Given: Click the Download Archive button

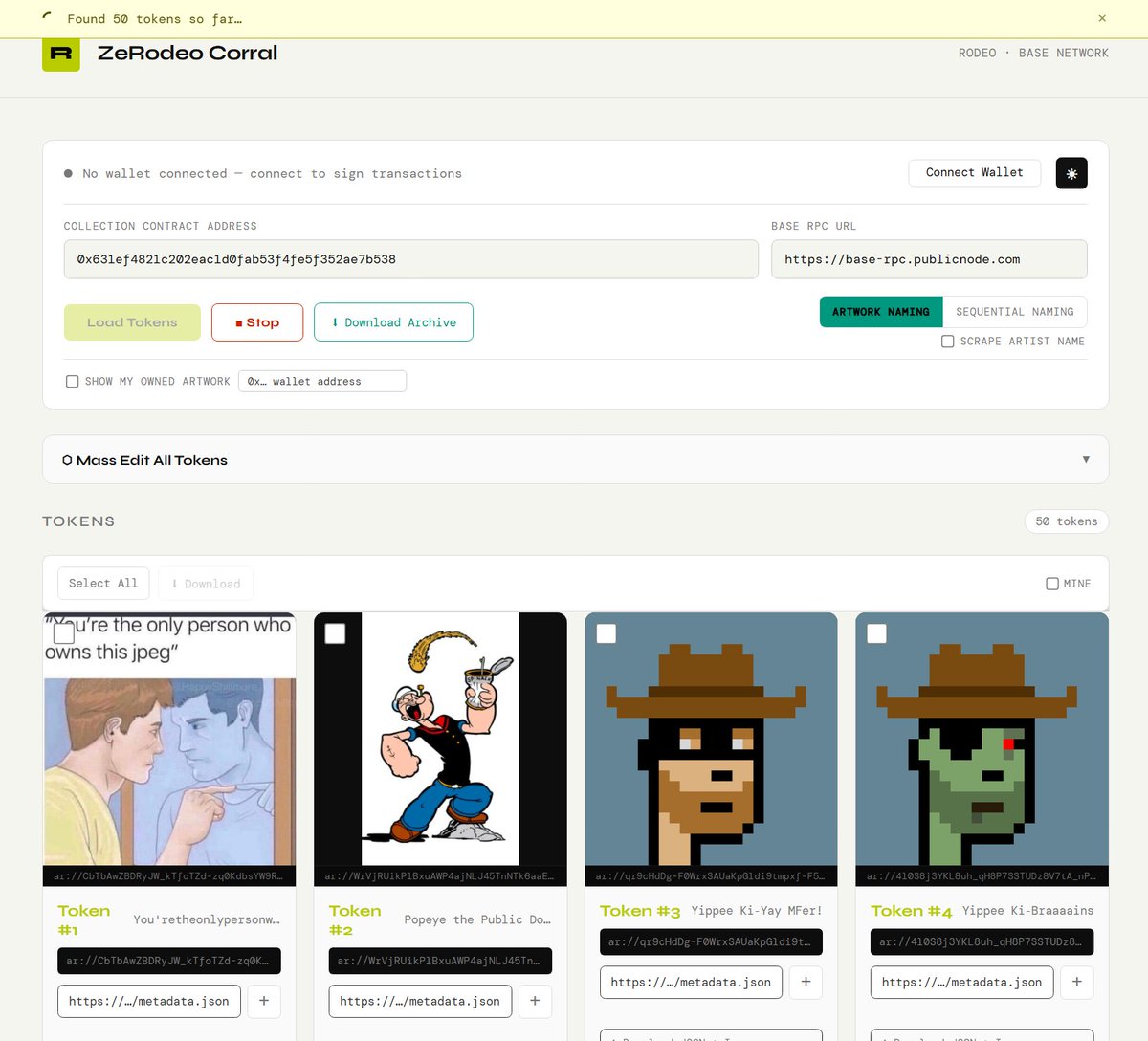Looking at the screenshot, I should 393,322.
